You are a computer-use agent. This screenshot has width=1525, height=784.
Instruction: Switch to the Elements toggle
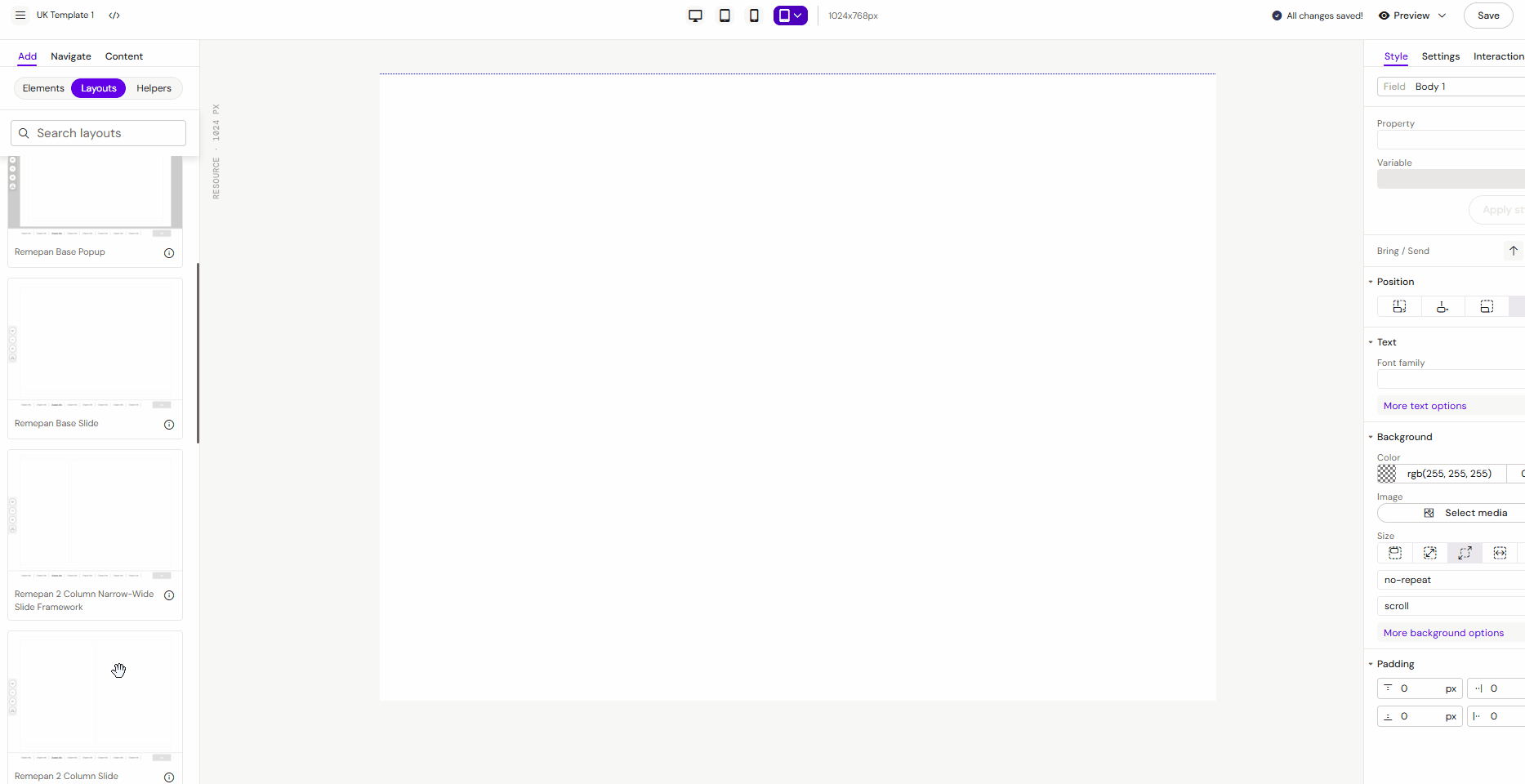click(x=43, y=88)
